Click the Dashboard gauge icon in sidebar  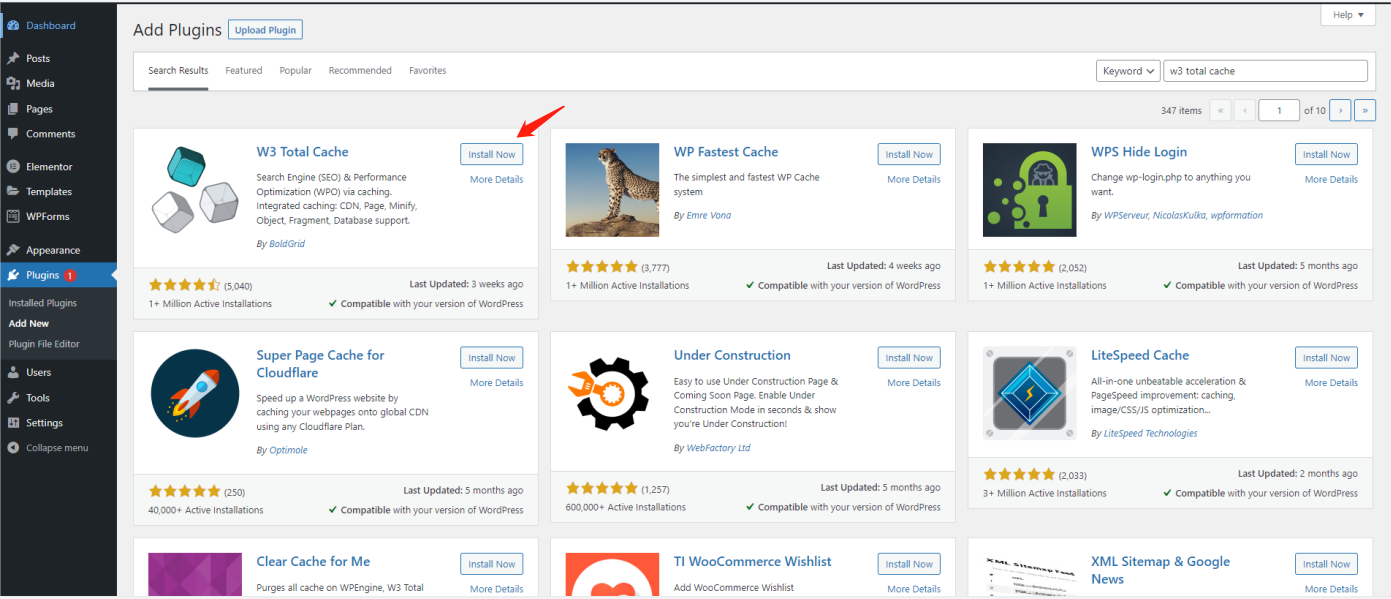[13, 25]
